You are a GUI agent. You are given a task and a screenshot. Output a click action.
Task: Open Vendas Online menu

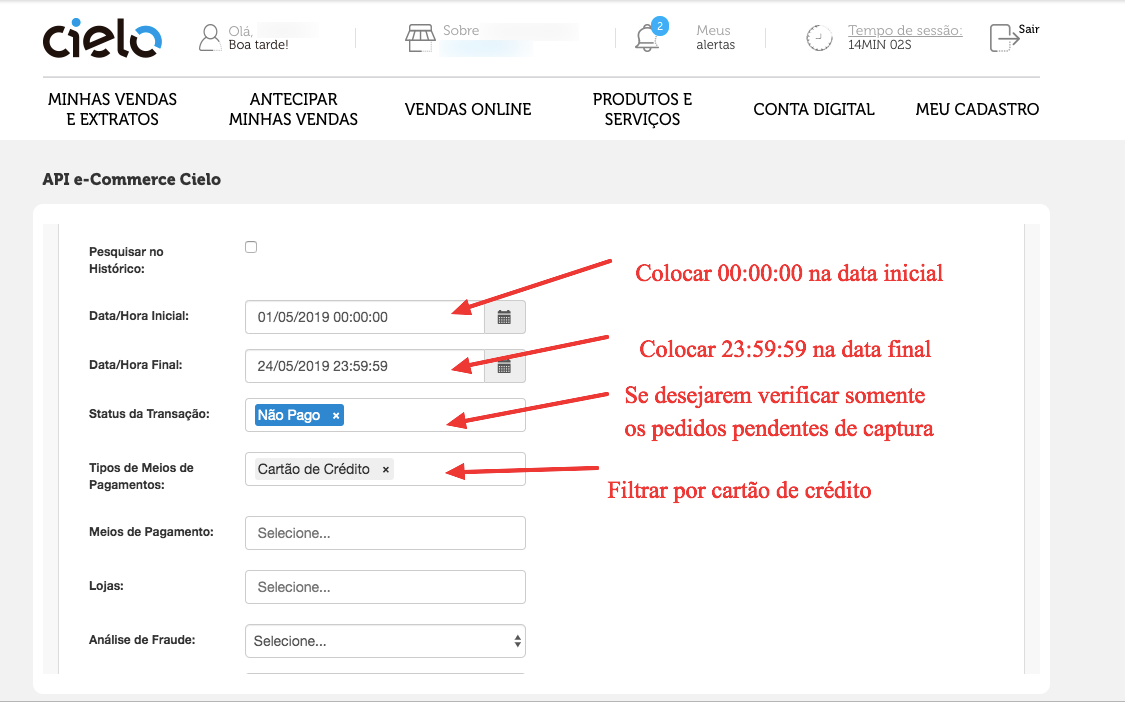pos(468,109)
